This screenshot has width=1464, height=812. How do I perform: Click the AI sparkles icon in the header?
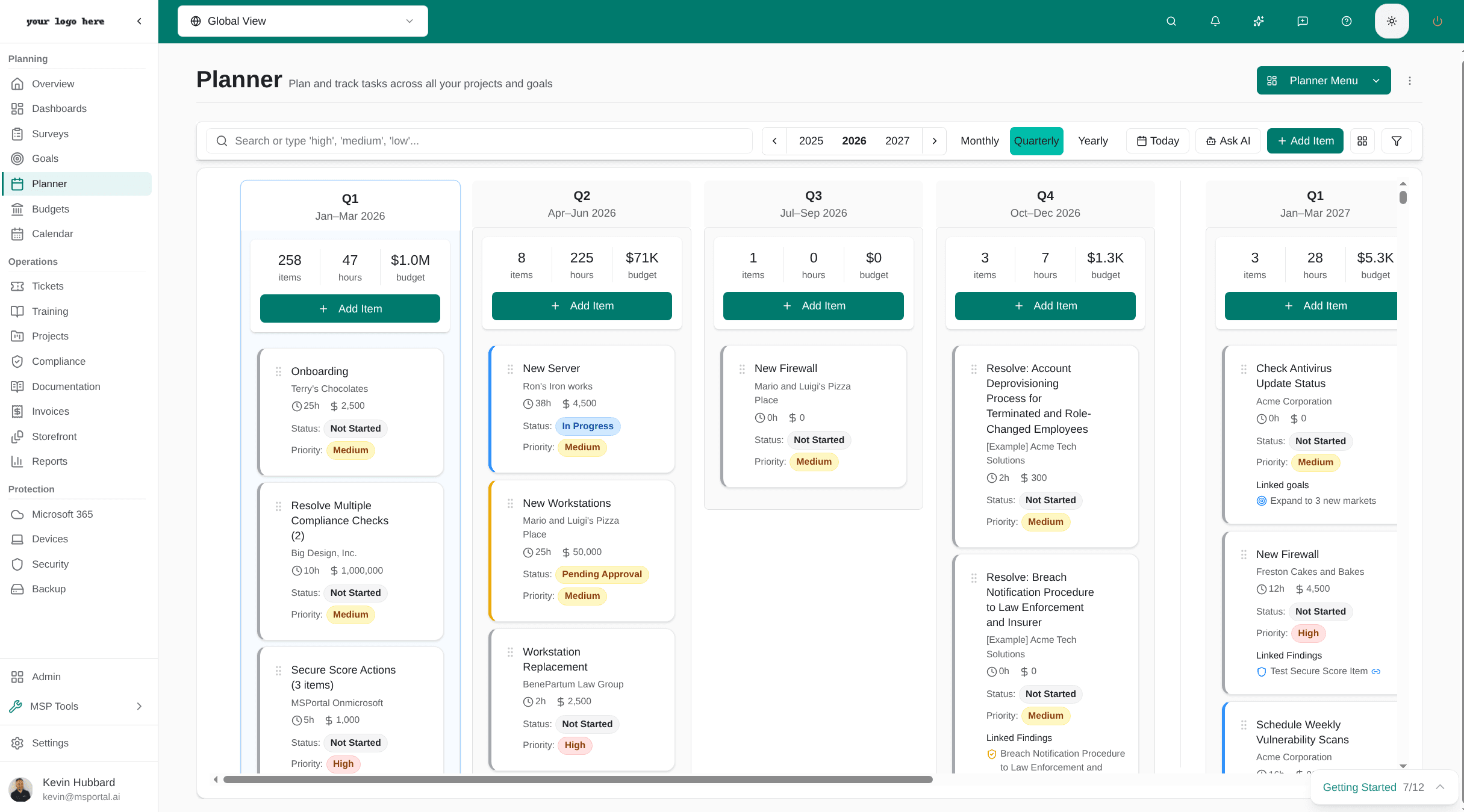coord(1258,20)
